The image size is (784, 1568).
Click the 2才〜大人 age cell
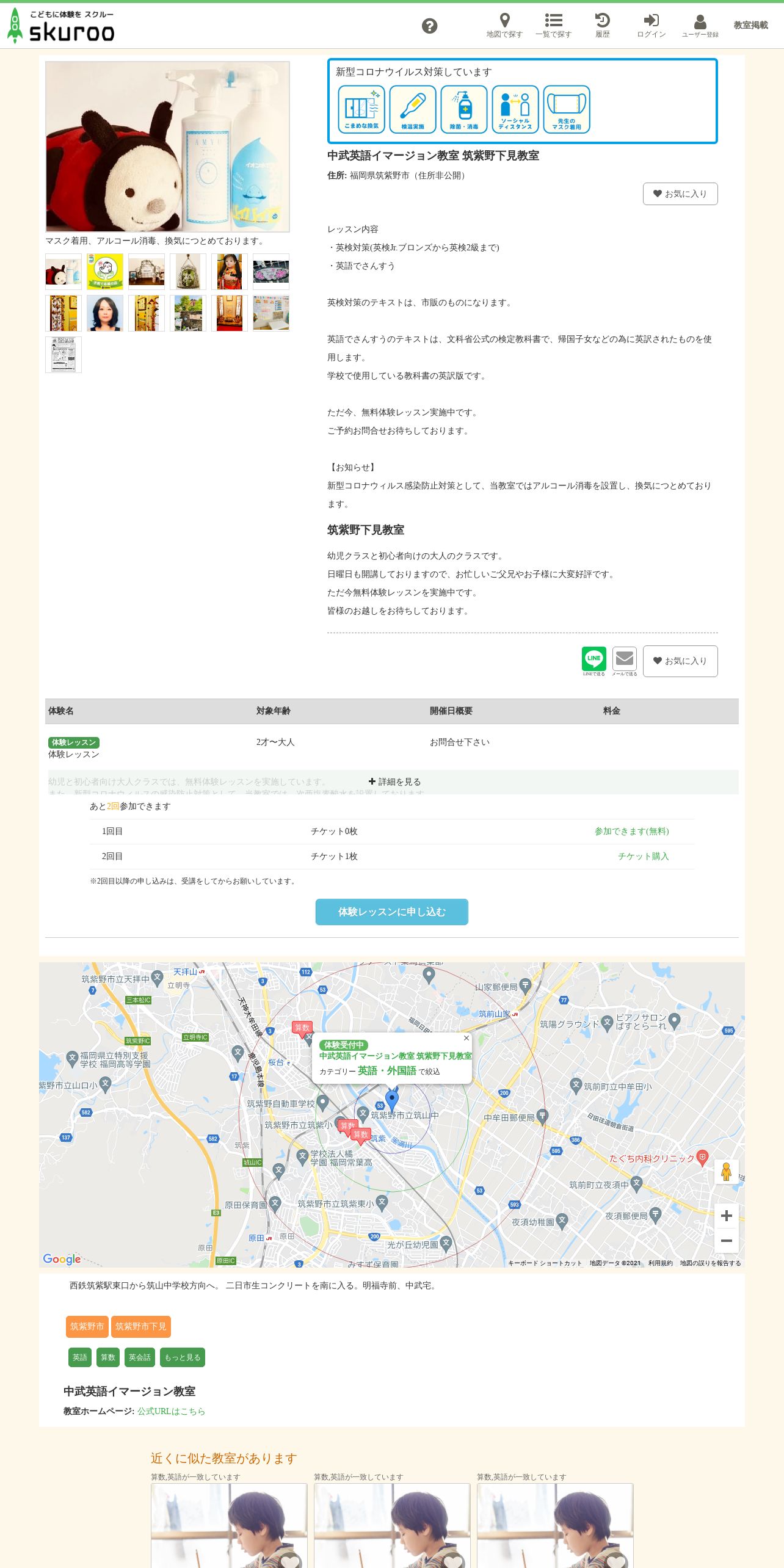tap(275, 742)
